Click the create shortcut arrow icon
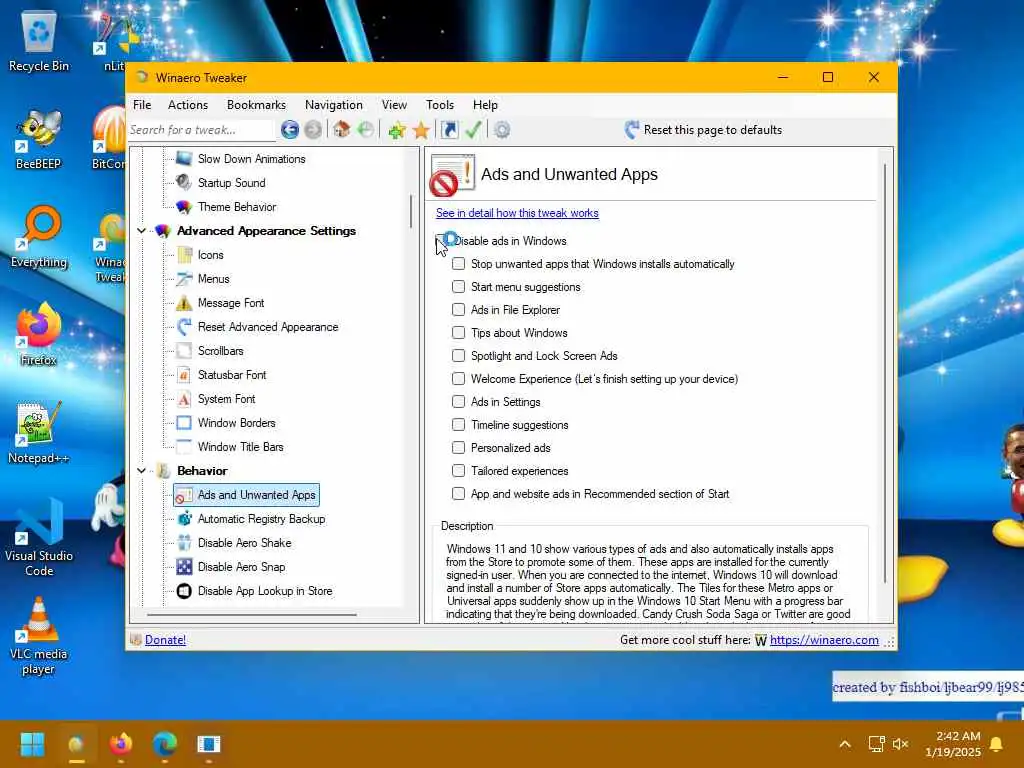The width and height of the screenshot is (1024, 768). [x=449, y=129]
